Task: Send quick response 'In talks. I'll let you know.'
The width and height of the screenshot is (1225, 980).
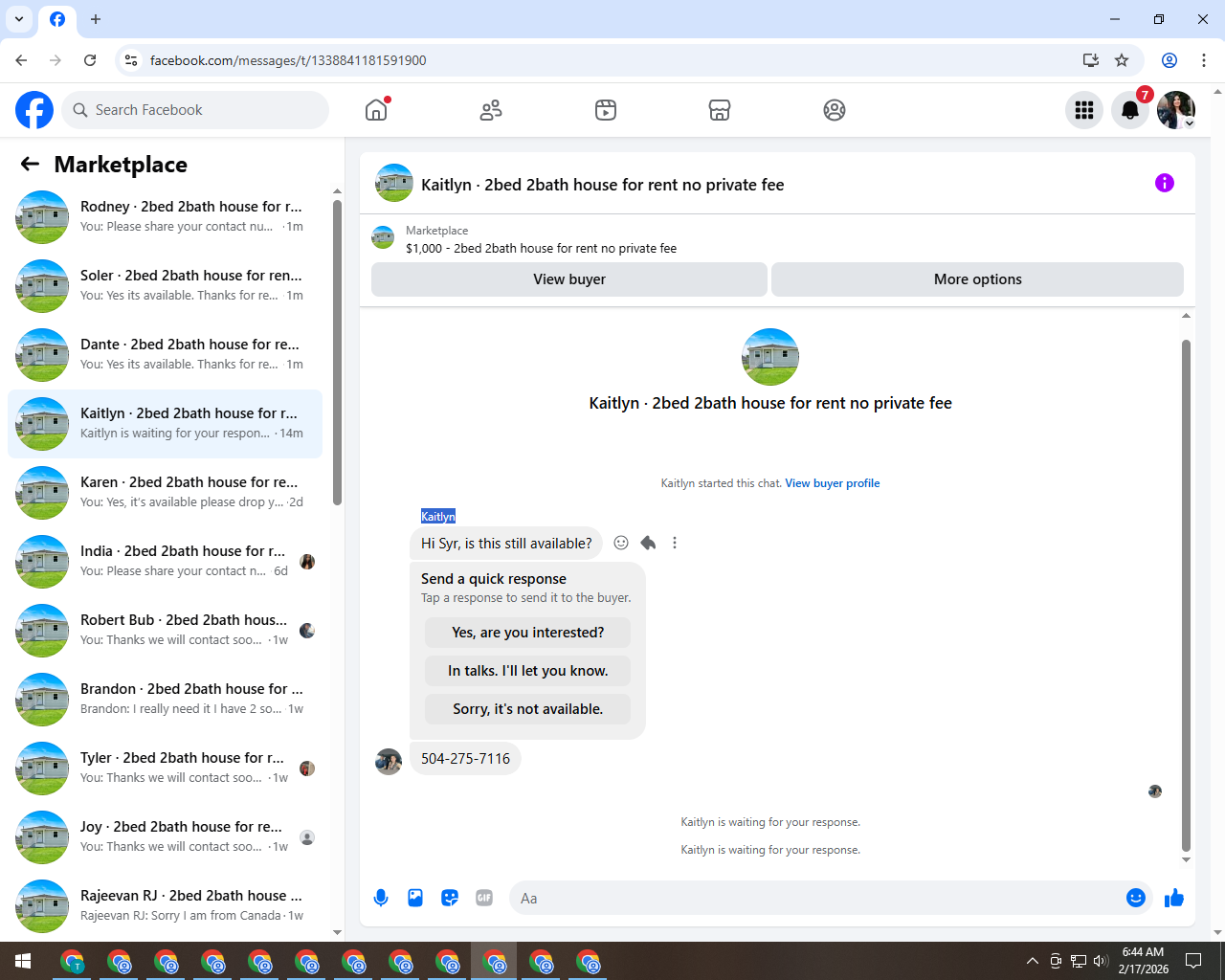Action: tap(527, 671)
